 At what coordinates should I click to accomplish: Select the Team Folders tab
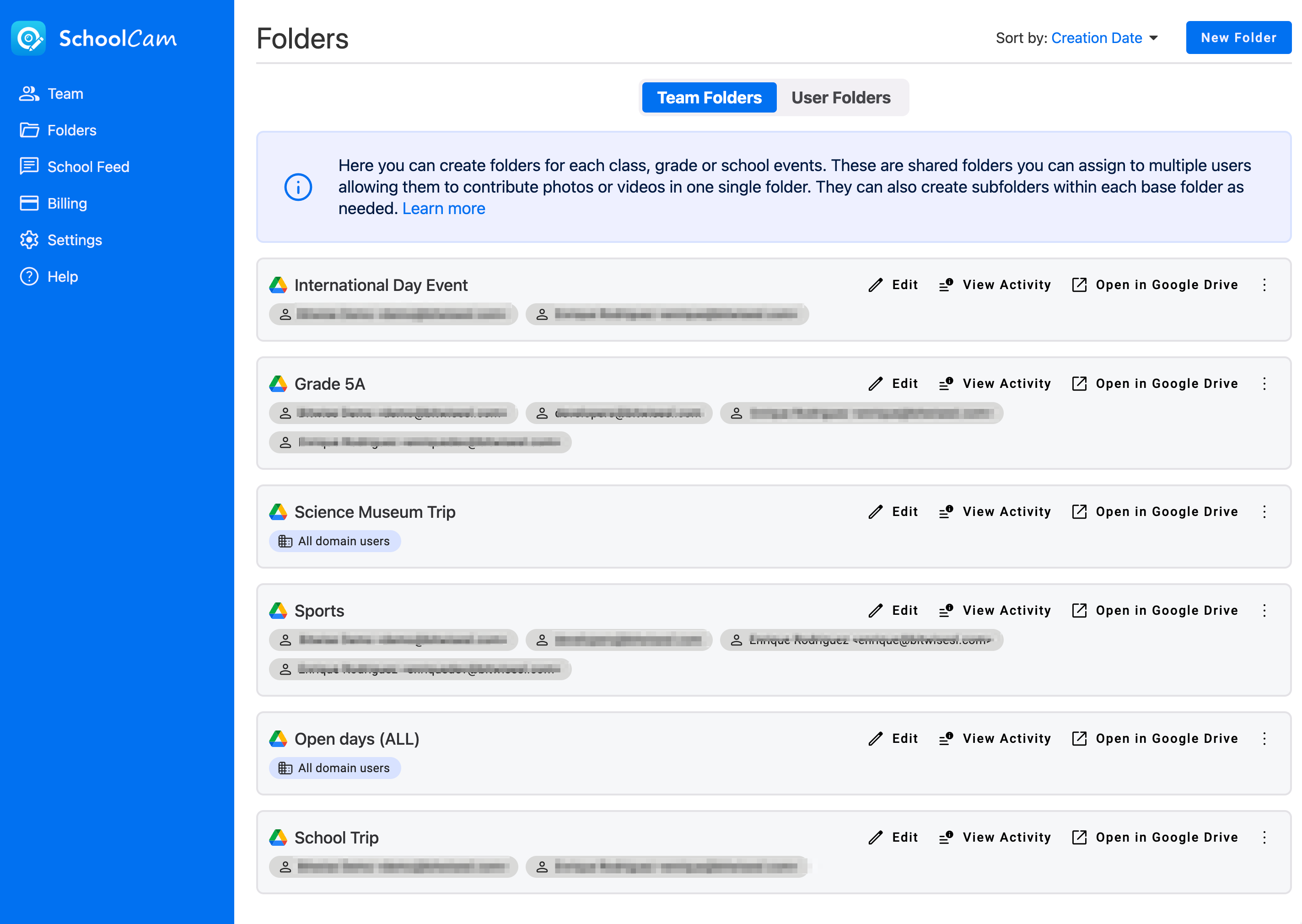coord(709,98)
